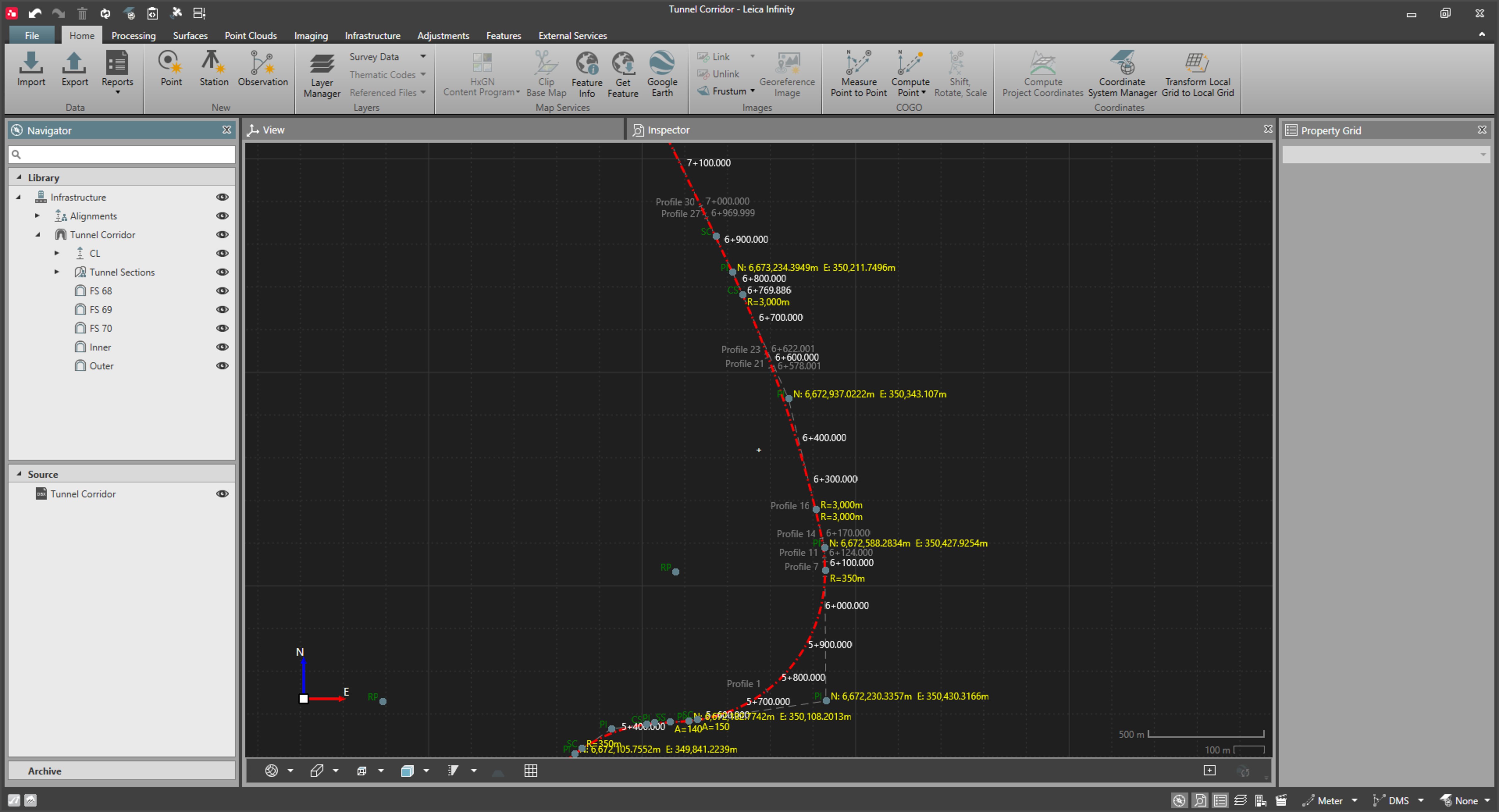Collapse the Library section
The height and width of the screenshot is (812, 1499).
tap(19, 177)
